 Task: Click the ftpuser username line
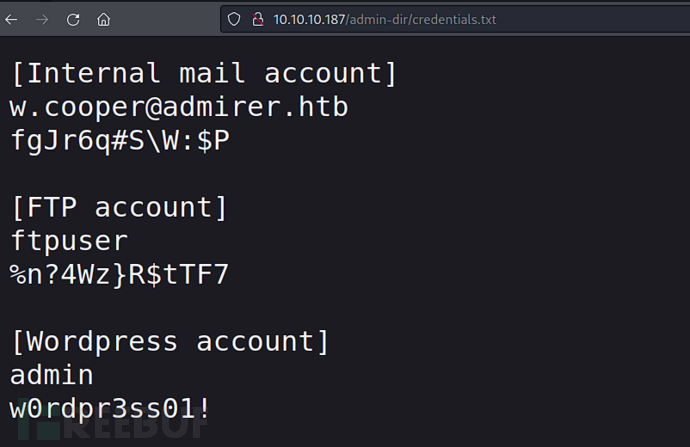69,241
